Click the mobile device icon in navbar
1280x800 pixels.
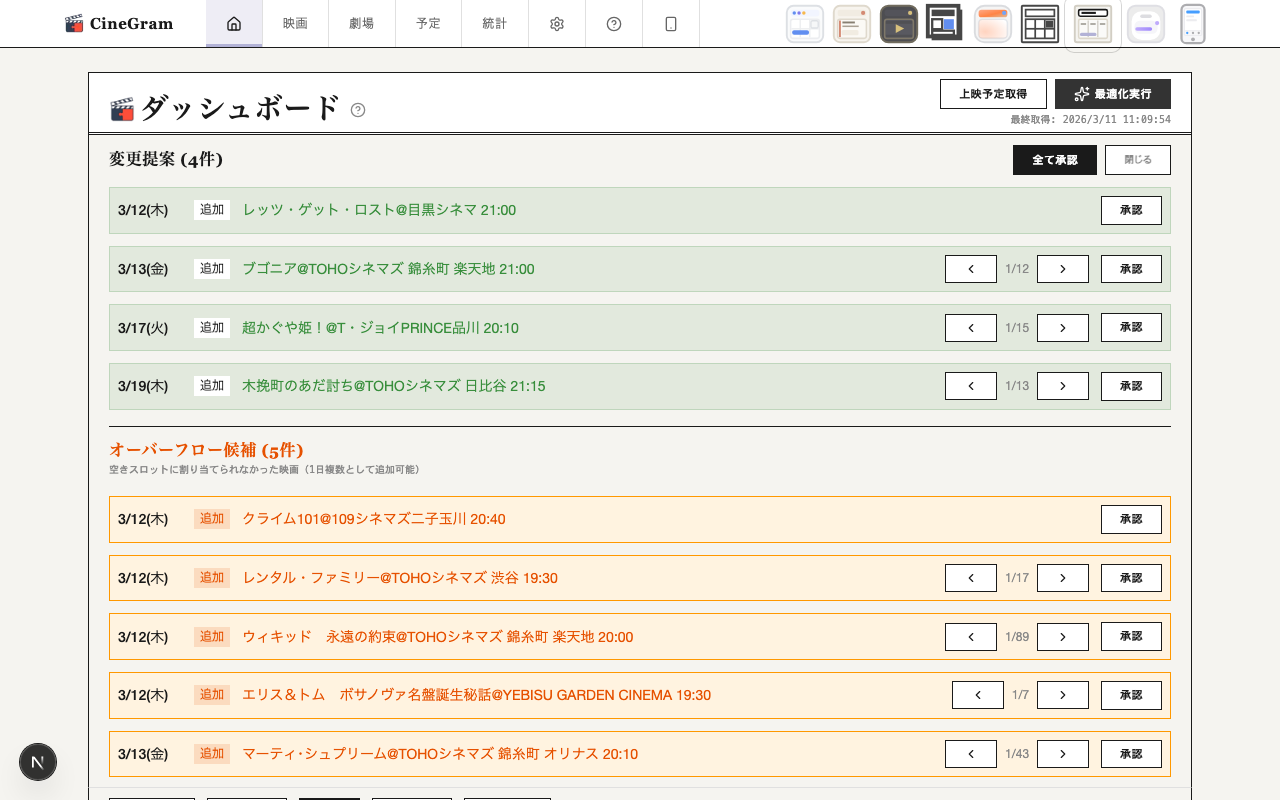[x=671, y=24]
